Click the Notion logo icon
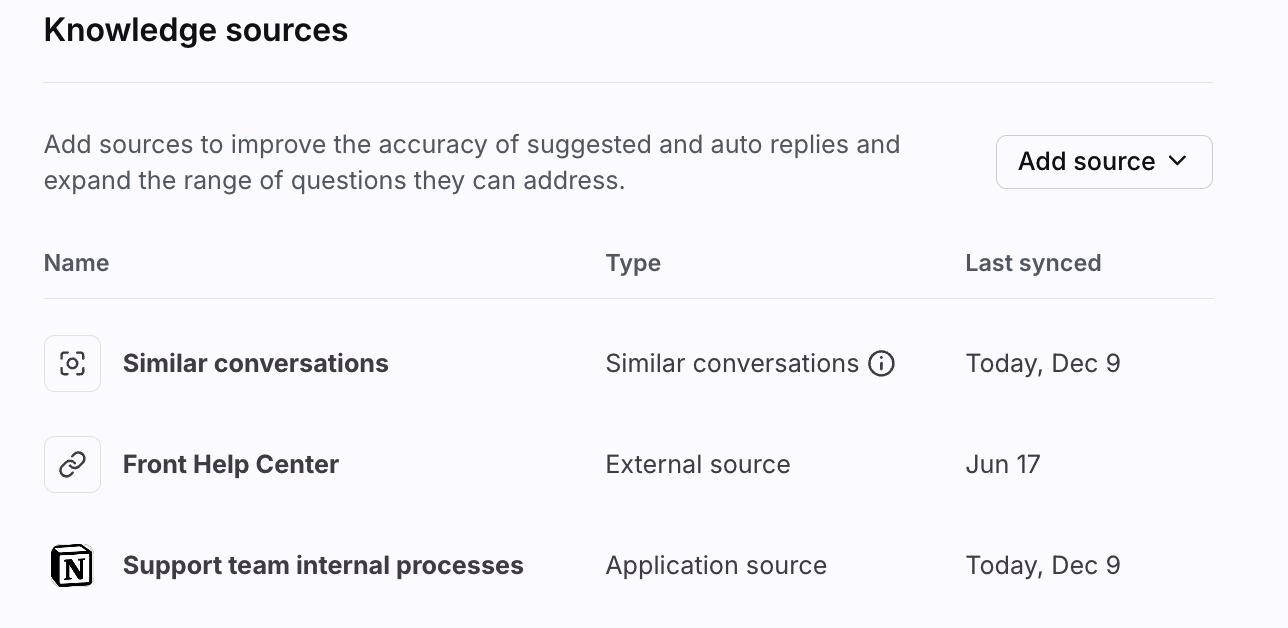Image resolution: width=1288 pixels, height=628 pixels. pos(72,566)
